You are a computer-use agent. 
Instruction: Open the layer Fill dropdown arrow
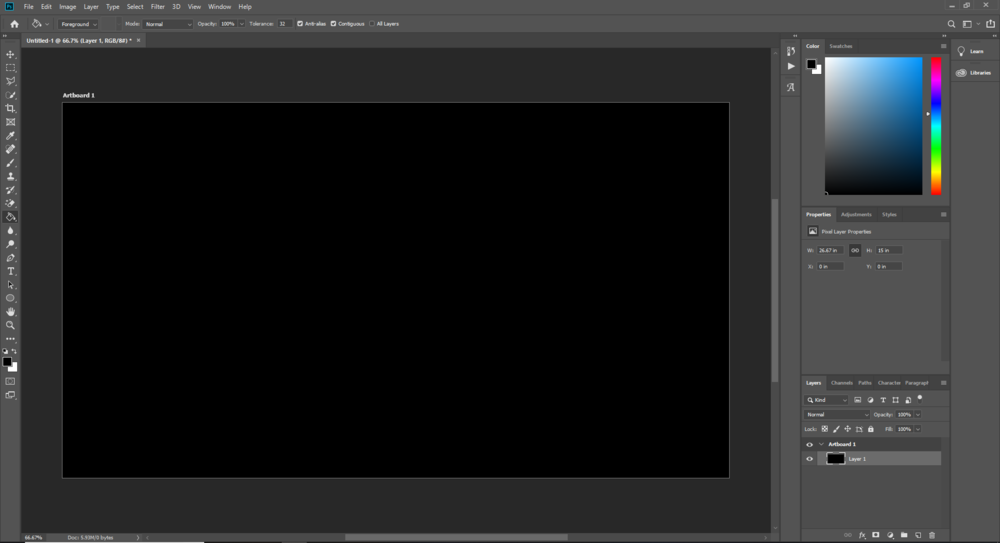(x=918, y=429)
